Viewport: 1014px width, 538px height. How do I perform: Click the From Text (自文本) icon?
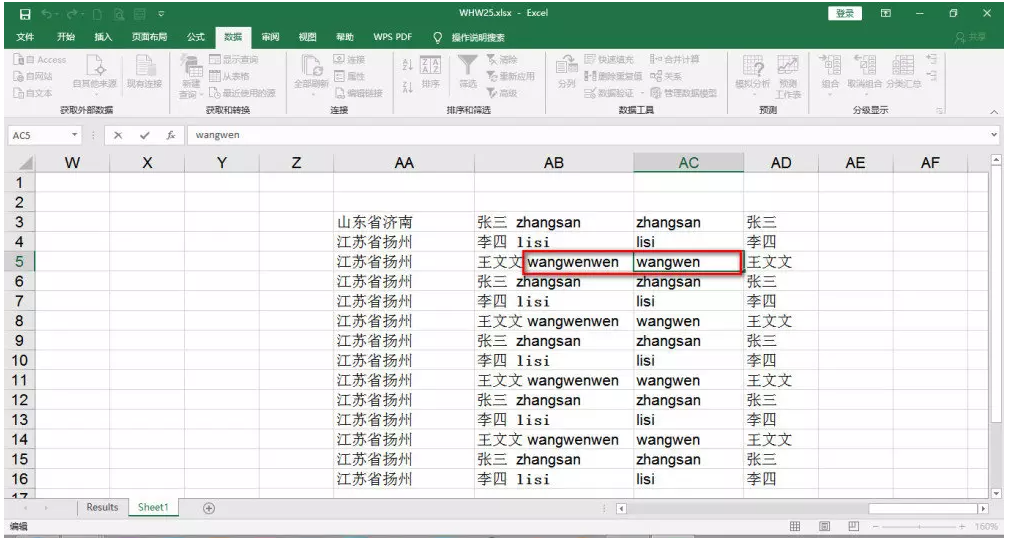point(19,93)
